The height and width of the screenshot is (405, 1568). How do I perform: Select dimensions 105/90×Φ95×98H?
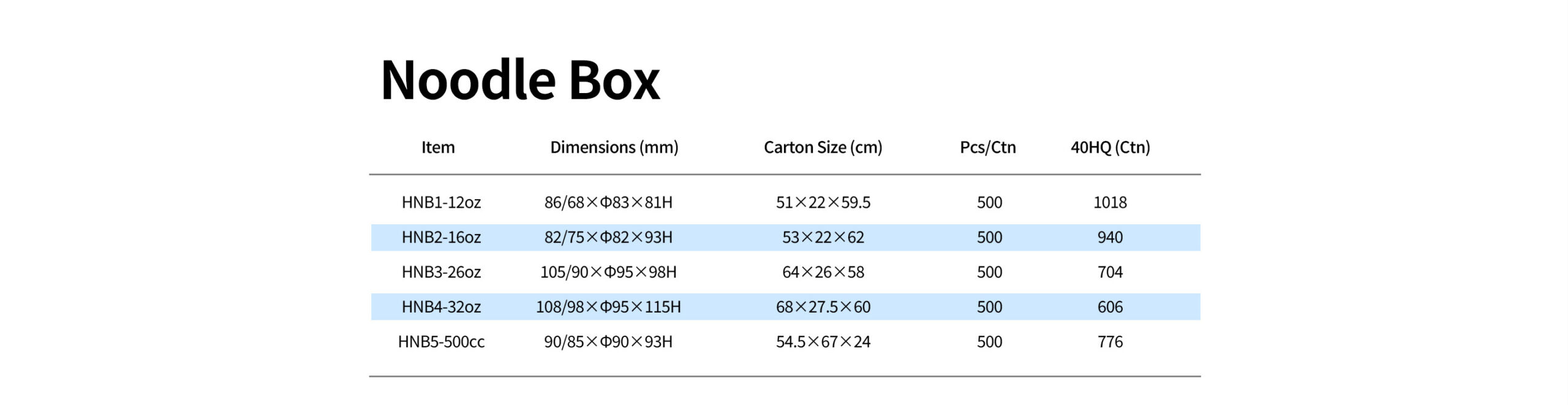(x=608, y=272)
